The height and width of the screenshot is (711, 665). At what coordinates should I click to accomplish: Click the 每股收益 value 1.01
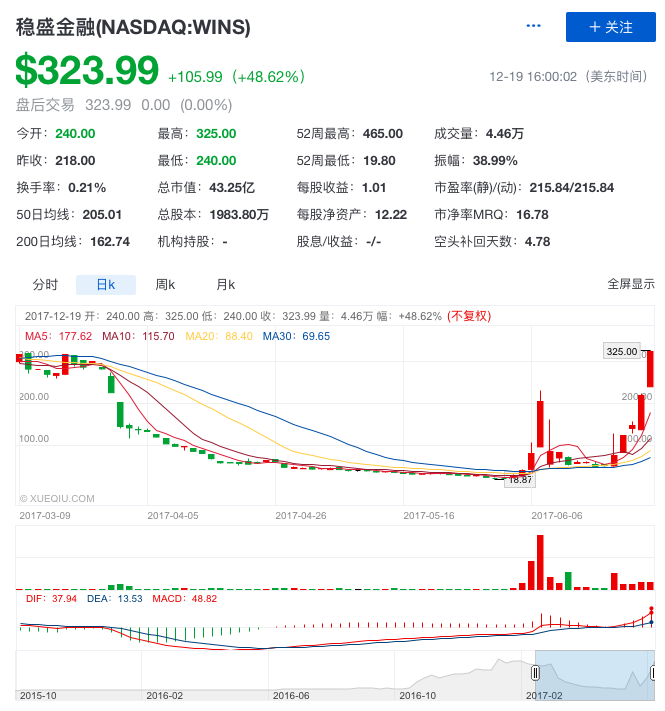(374, 188)
